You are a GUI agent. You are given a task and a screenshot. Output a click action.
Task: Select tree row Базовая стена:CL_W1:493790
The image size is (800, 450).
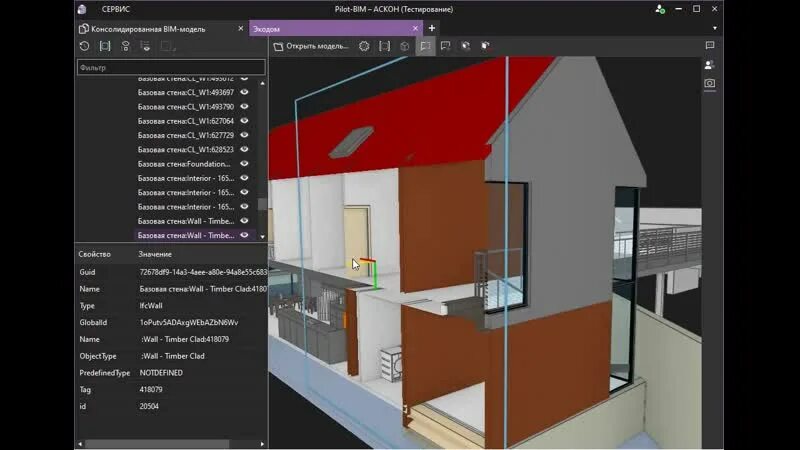186,107
